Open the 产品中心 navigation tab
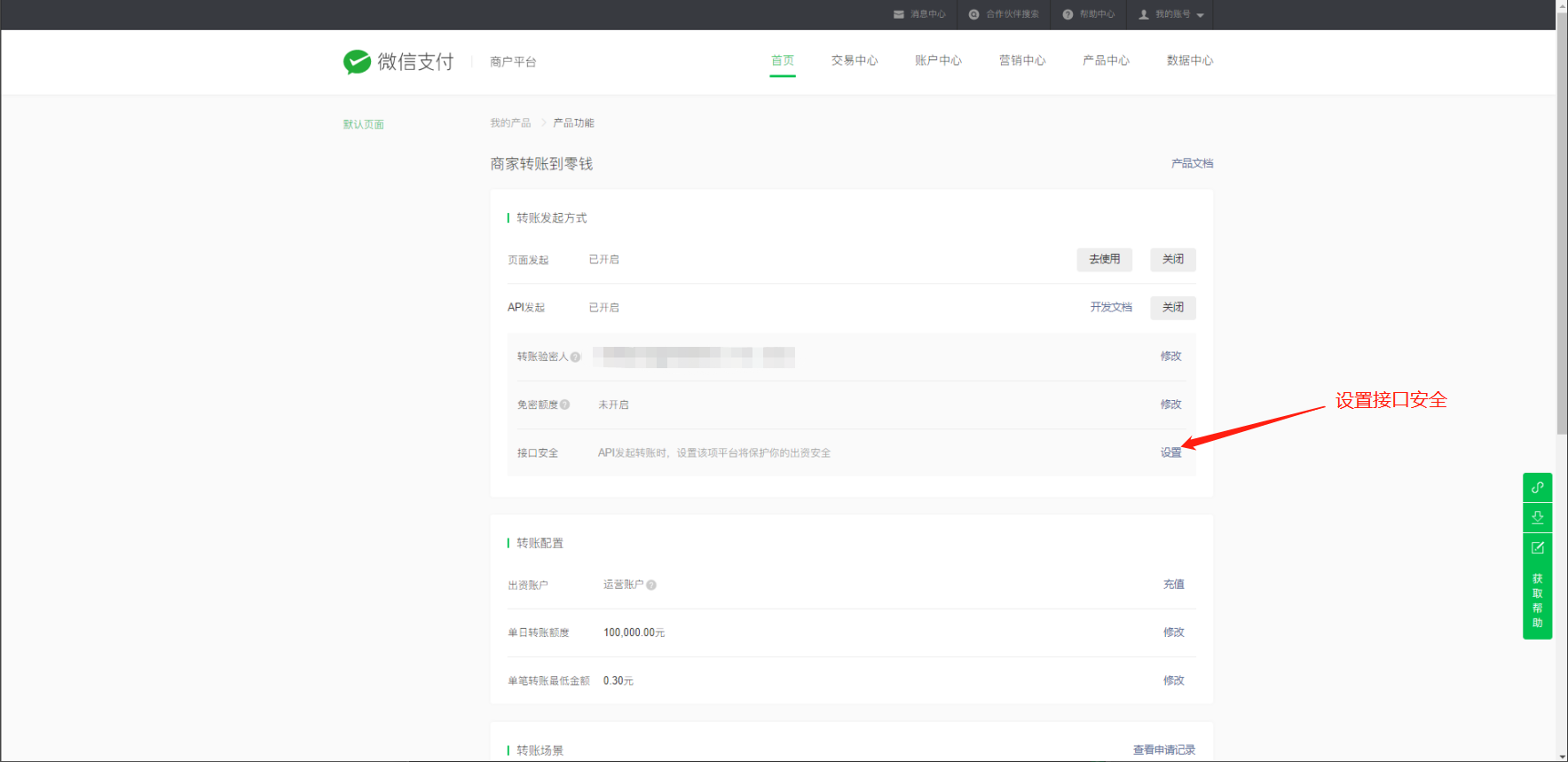Screen dimensions: 1568x762 click(1106, 60)
